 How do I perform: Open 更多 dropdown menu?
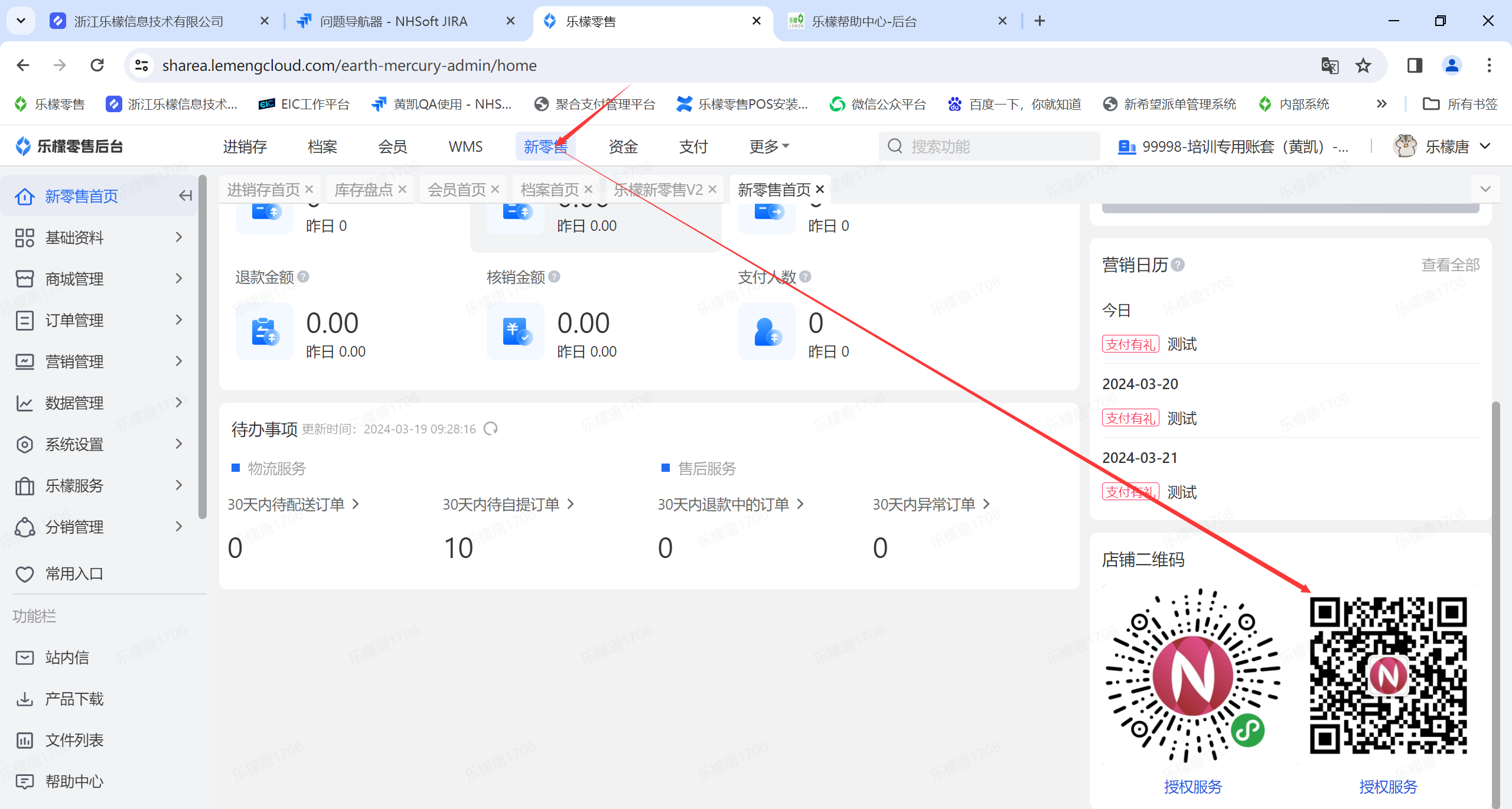(x=769, y=146)
